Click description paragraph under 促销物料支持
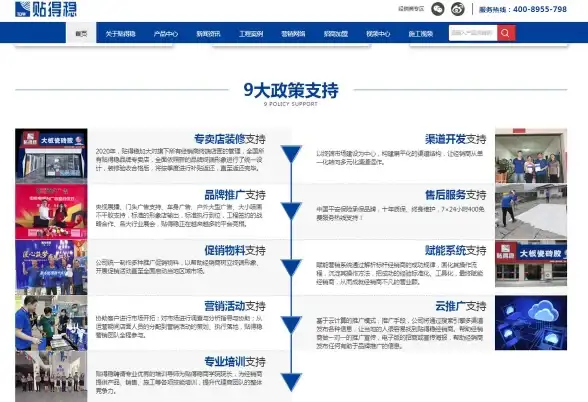The height and width of the screenshot is (402, 588). [x=177, y=267]
